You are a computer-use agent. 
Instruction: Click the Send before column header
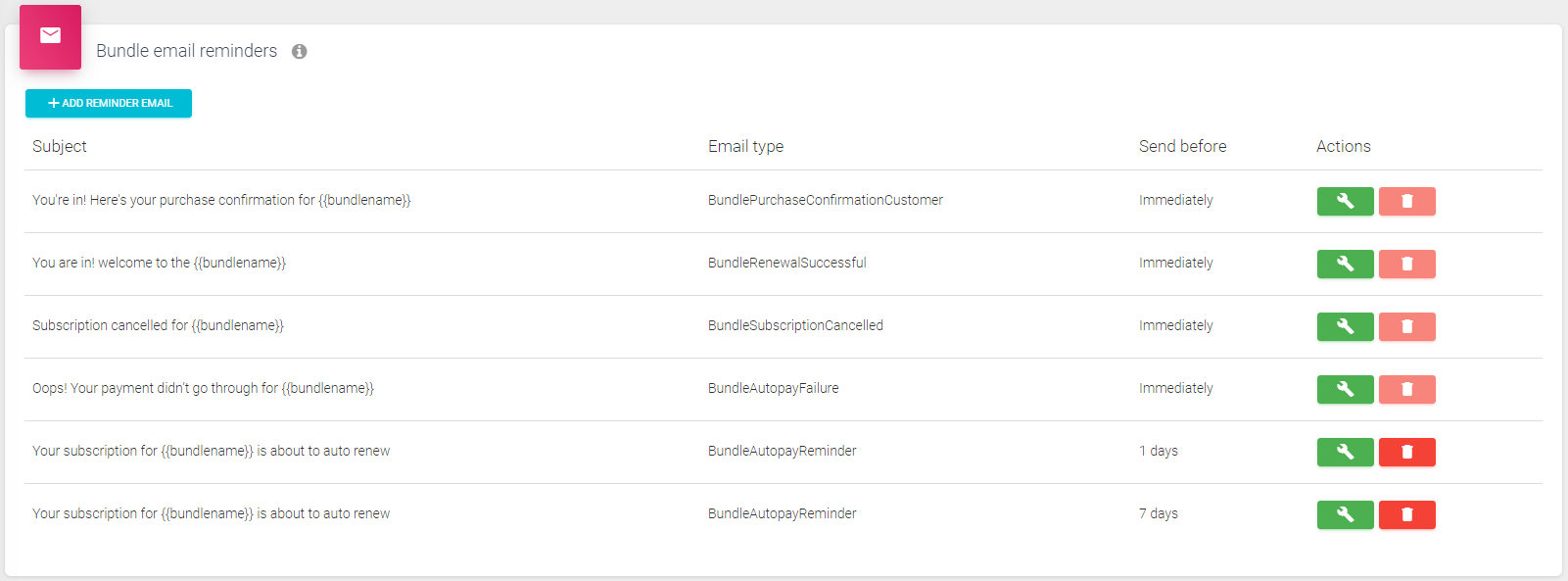pyautogui.click(x=1182, y=146)
